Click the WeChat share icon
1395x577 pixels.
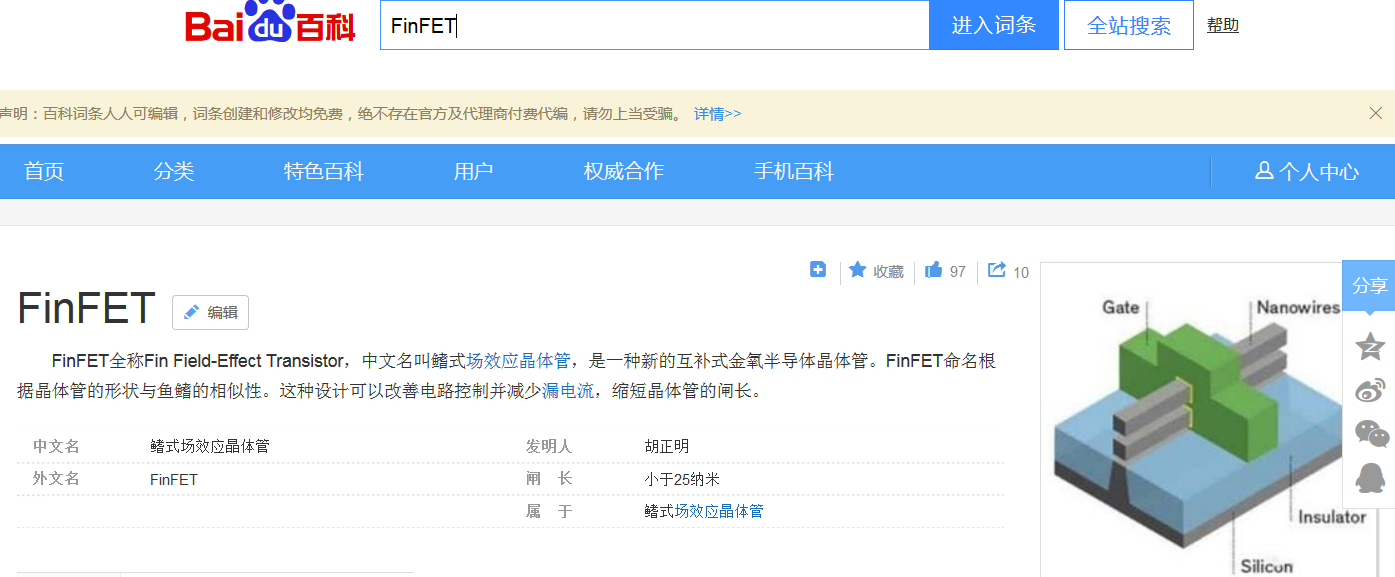[x=1371, y=433]
